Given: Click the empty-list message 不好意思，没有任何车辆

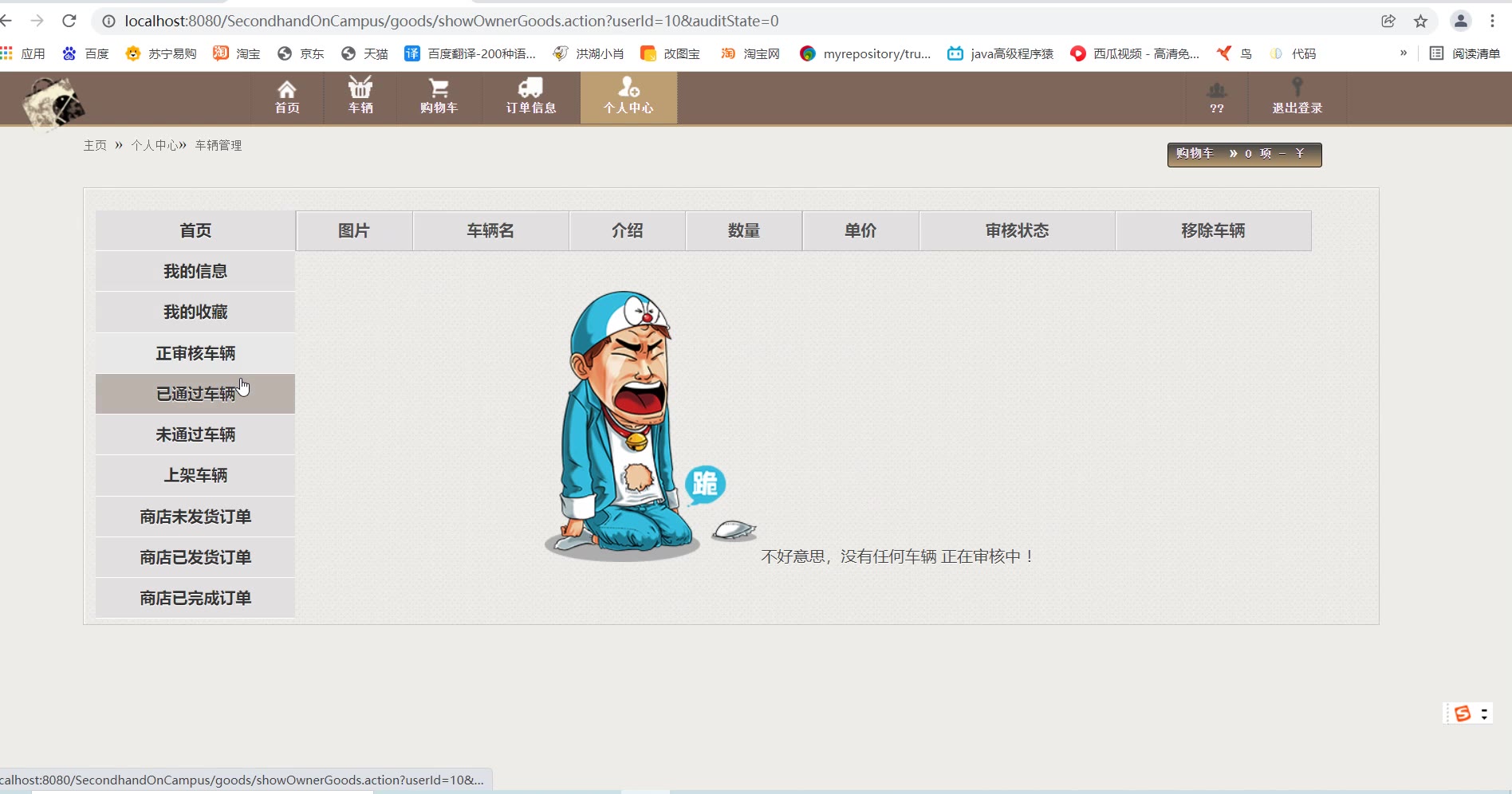Looking at the screenshot, I should 898,556.
